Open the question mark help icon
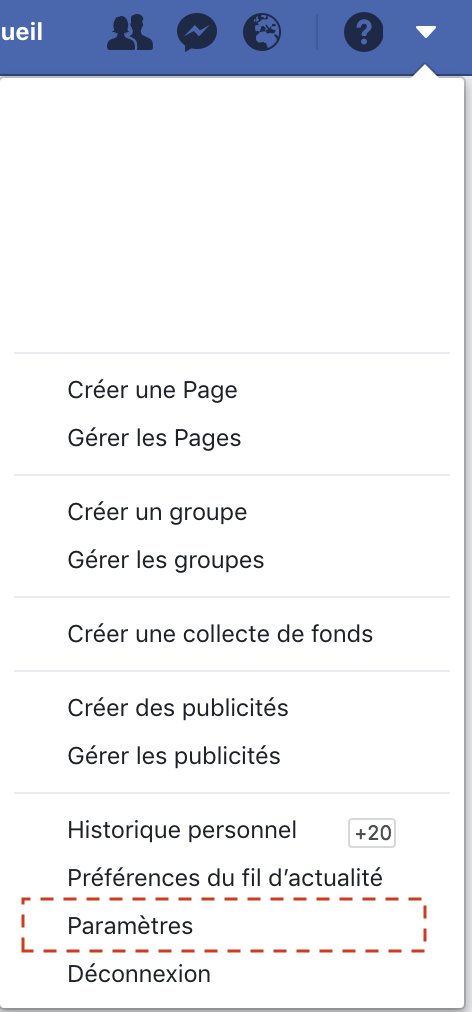 click(364, 32)
